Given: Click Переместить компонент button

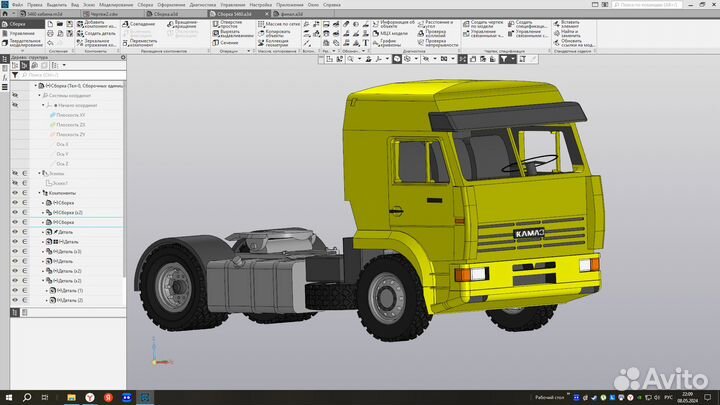Looking at the screenshot, I should click(x=140, y=43).
